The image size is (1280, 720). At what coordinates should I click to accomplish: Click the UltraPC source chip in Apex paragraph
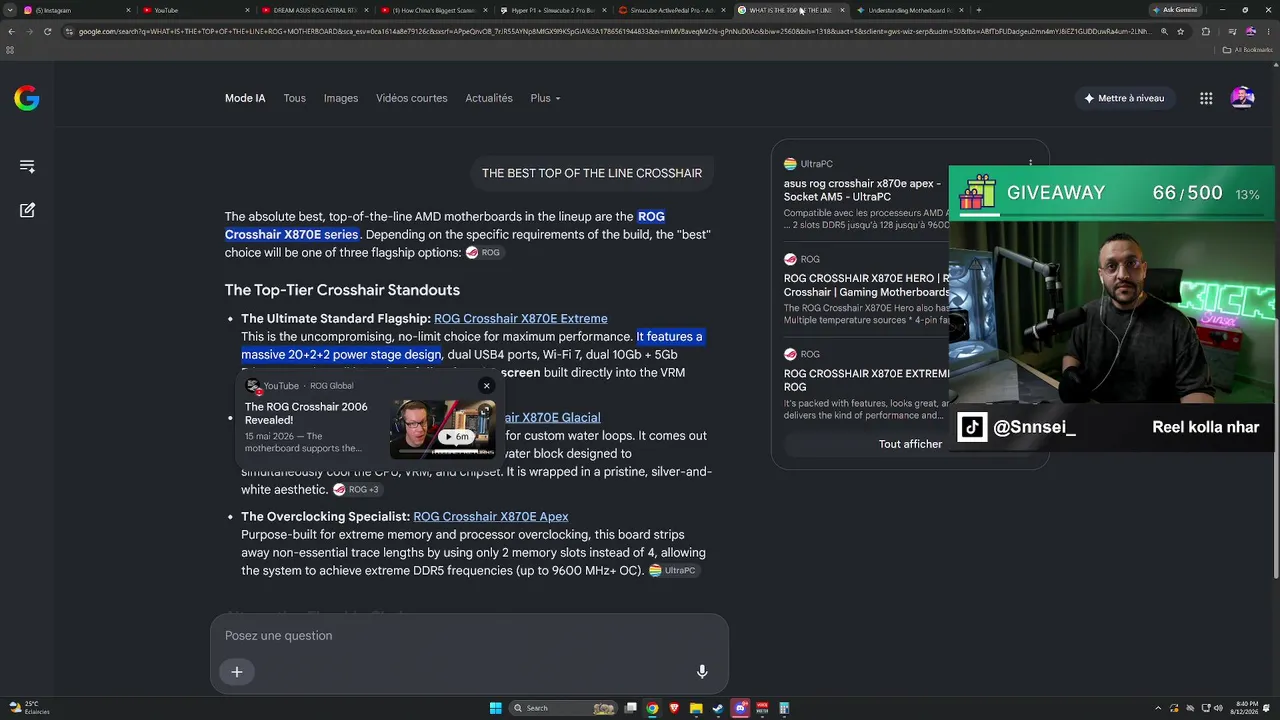pyautogui.click(x=673, y=571)
